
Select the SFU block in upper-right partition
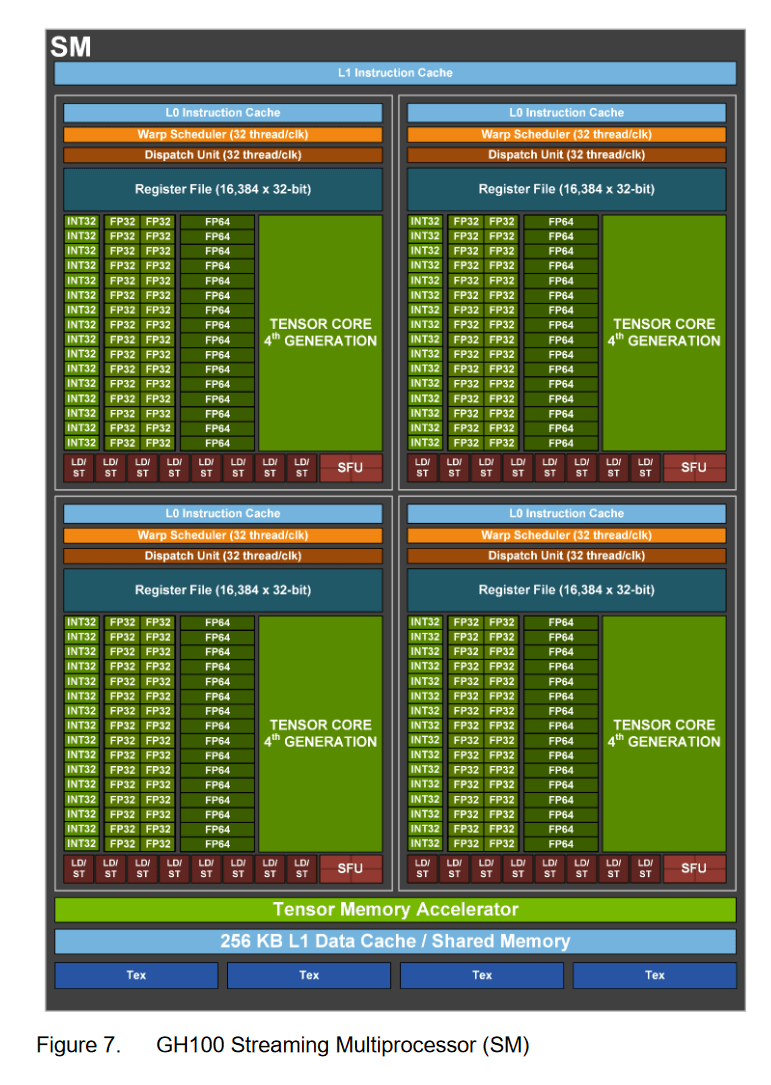coord(695,468)
